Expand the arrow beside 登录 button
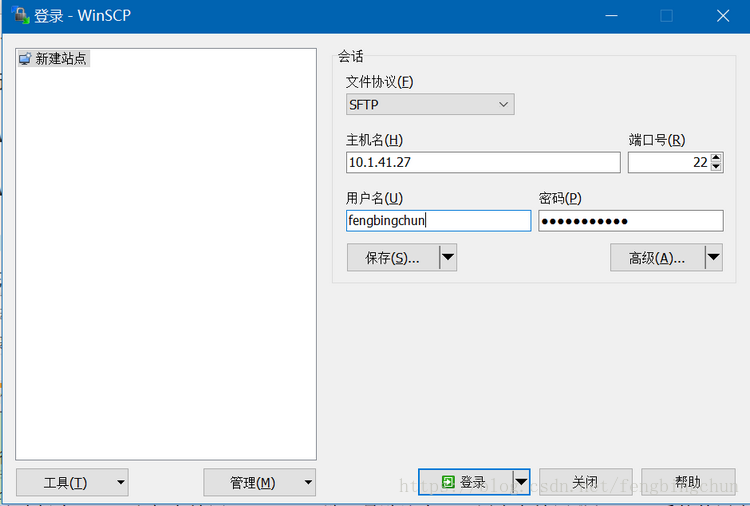750x506 pixels. coord(521,482)
